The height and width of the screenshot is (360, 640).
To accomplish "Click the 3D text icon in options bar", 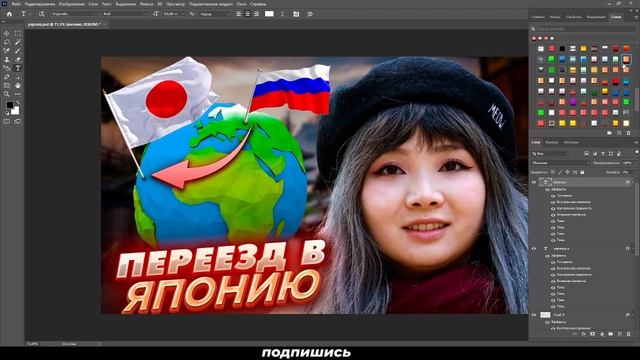I will [x=310, y=14].
